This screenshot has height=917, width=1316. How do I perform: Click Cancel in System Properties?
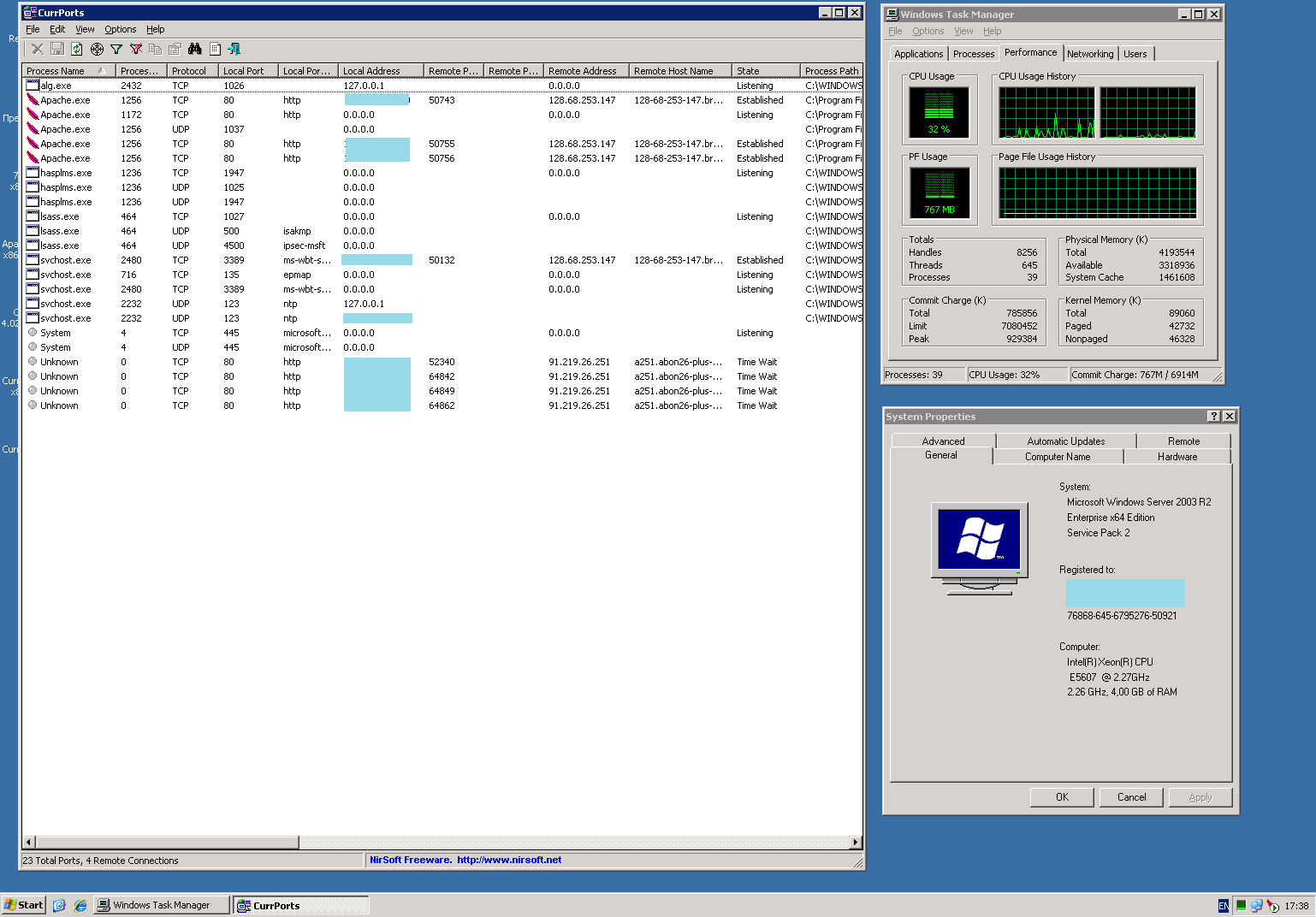tap(1131, 797)
